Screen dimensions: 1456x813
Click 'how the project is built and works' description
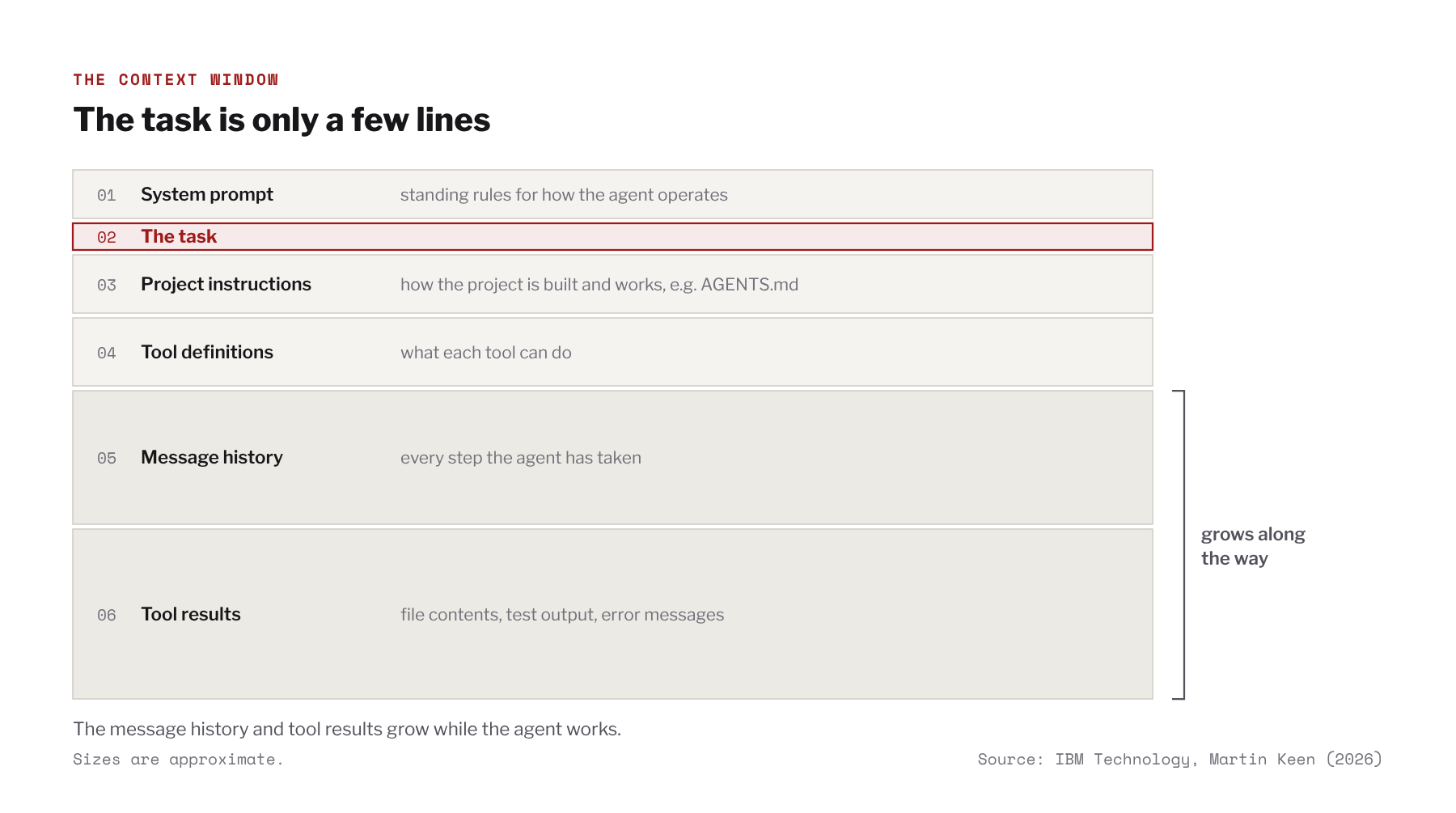tap(599, 285)
